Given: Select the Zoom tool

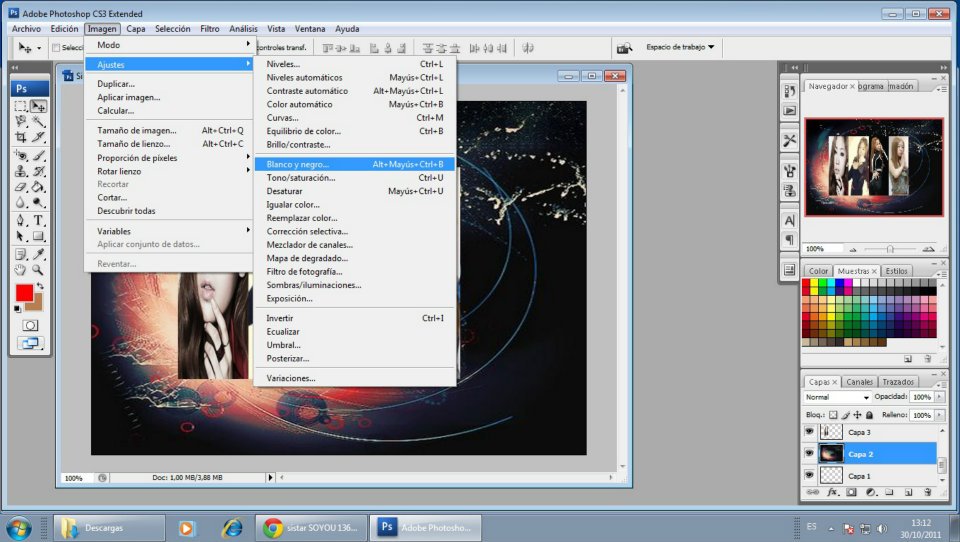Looking at the screenshot, I should click(38, 269).
